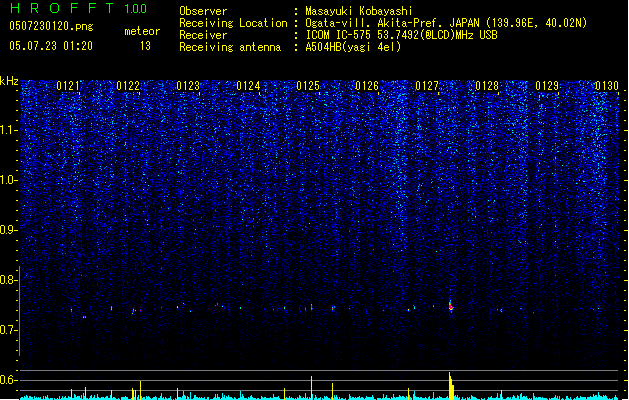This screenshot has height=400, width=629.
Task: Click the 0121 time marker
Action: point(68,86)
